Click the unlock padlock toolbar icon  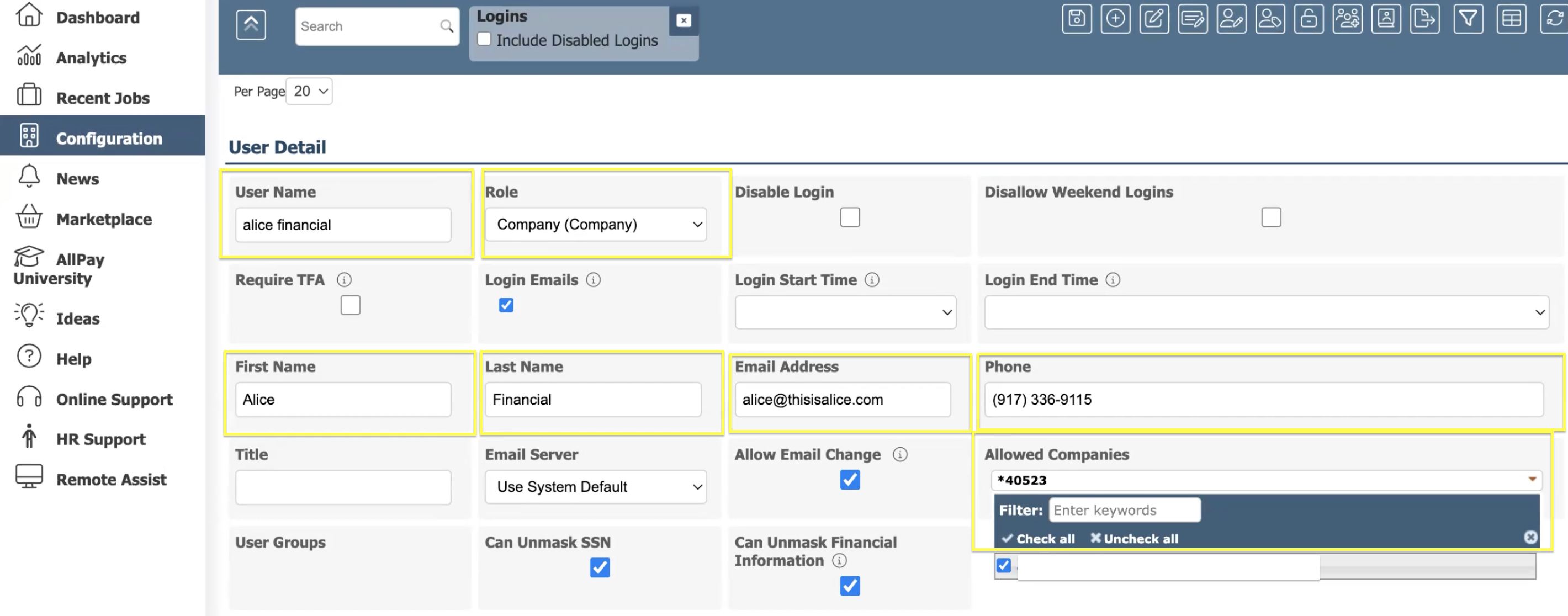[x=1308, y=19]
